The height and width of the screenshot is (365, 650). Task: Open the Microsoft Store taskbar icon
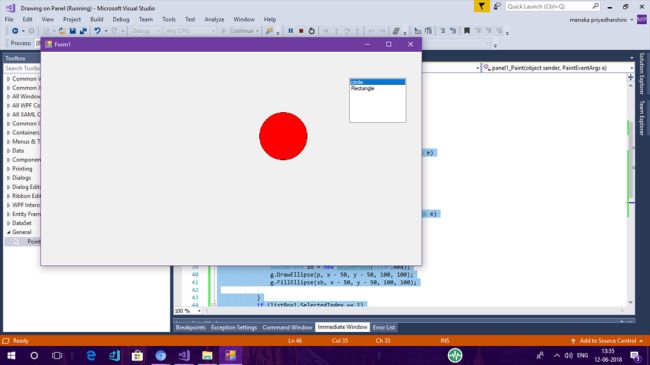(x=137, y=355)
